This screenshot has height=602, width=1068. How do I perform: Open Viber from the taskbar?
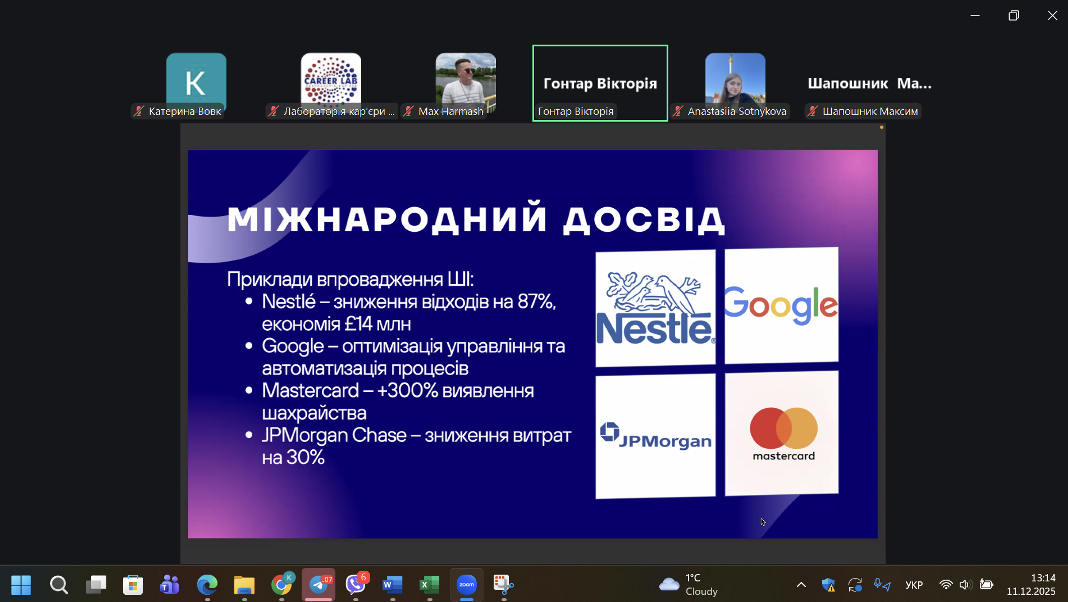coord(355,585)
